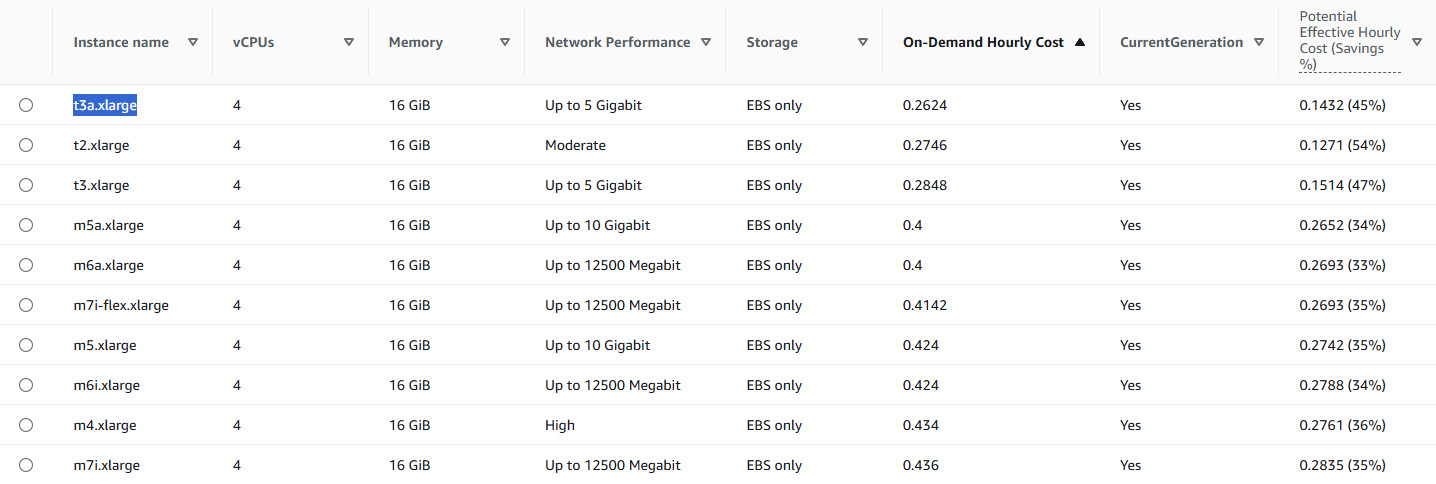Viewport: 1436px width, 484px height.
Task: Click the On-Demand Hourly Cost column header
Action: click(983, 42)
